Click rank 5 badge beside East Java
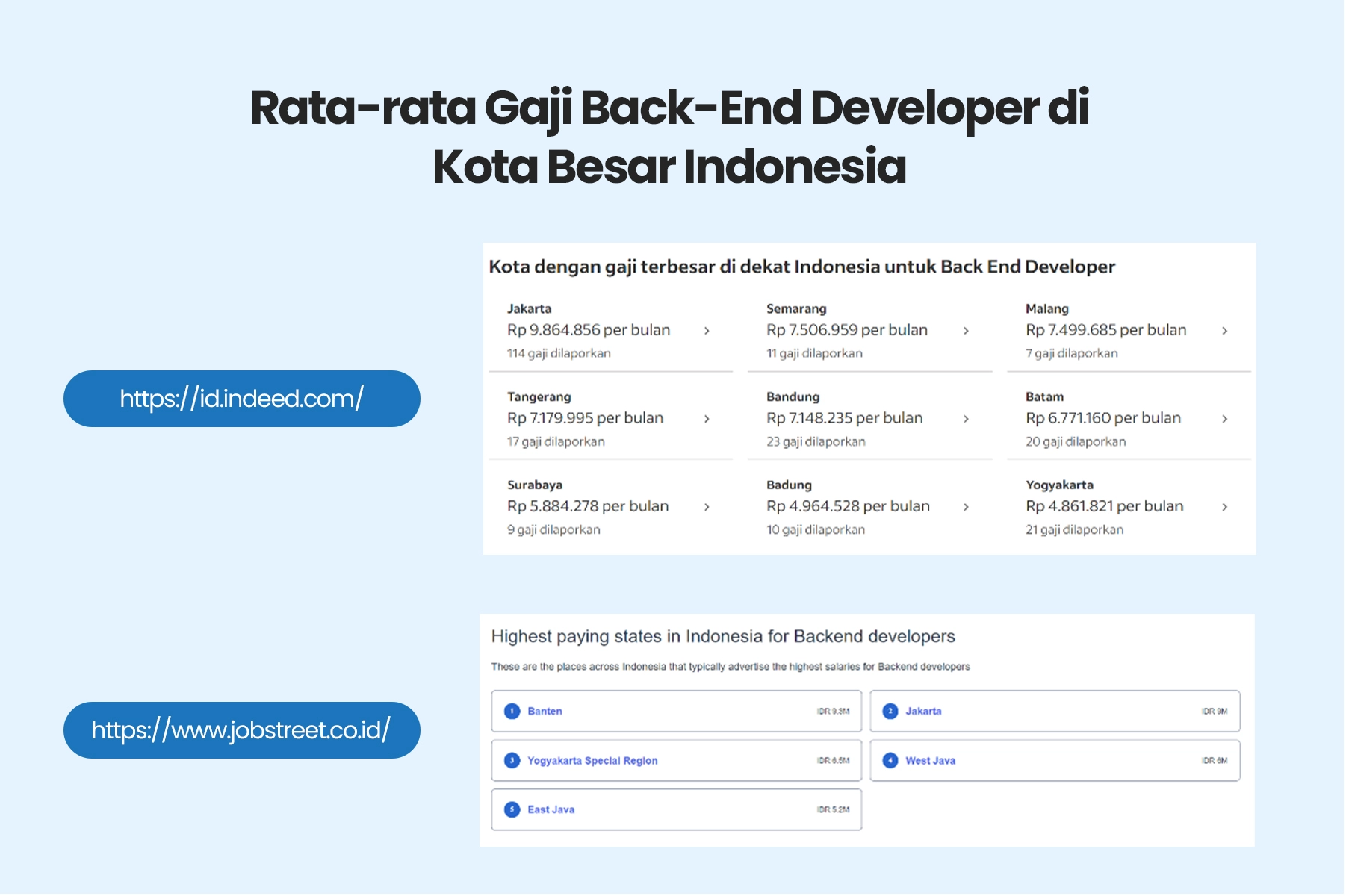 click(x=512, y=809)
